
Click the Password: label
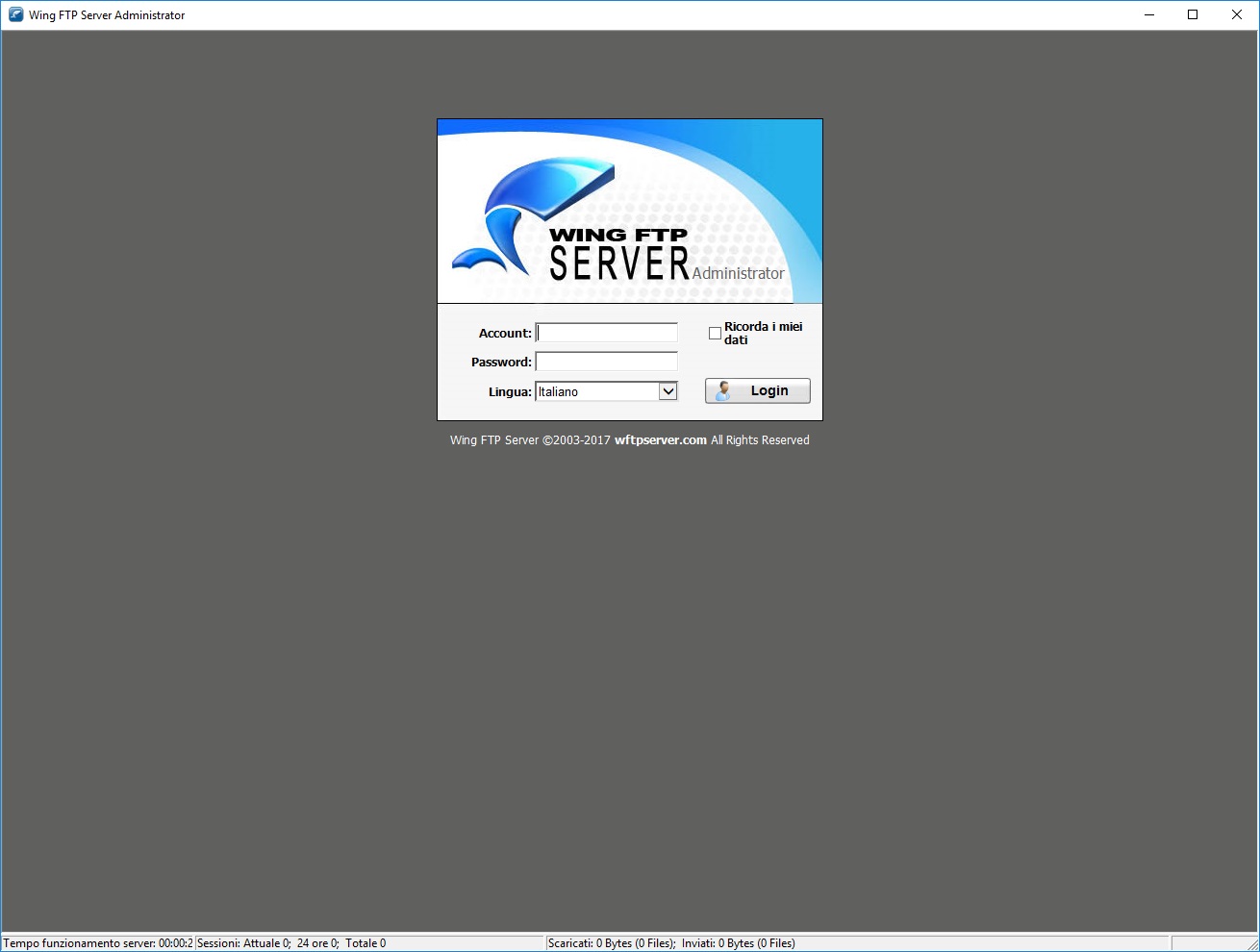(x=501, y=362)
